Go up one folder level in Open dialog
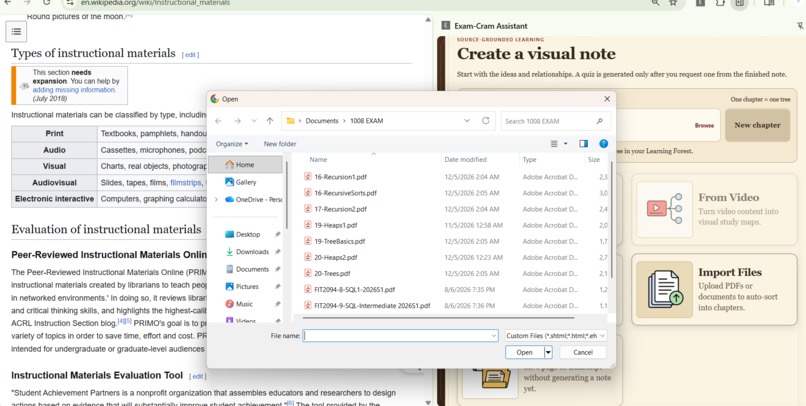This screenshot has width=806, height=406. click(270, 121)
